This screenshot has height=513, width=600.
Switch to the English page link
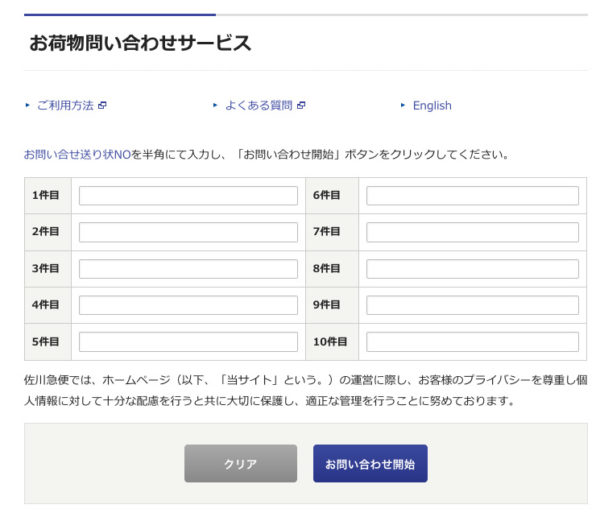431,105
